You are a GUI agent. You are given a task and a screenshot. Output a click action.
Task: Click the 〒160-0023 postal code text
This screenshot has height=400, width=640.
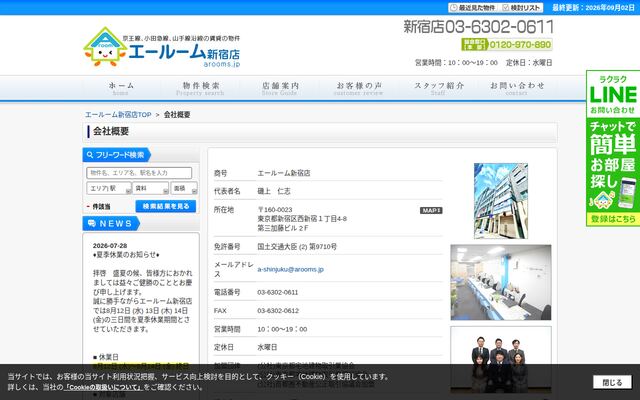click(275, 210)
